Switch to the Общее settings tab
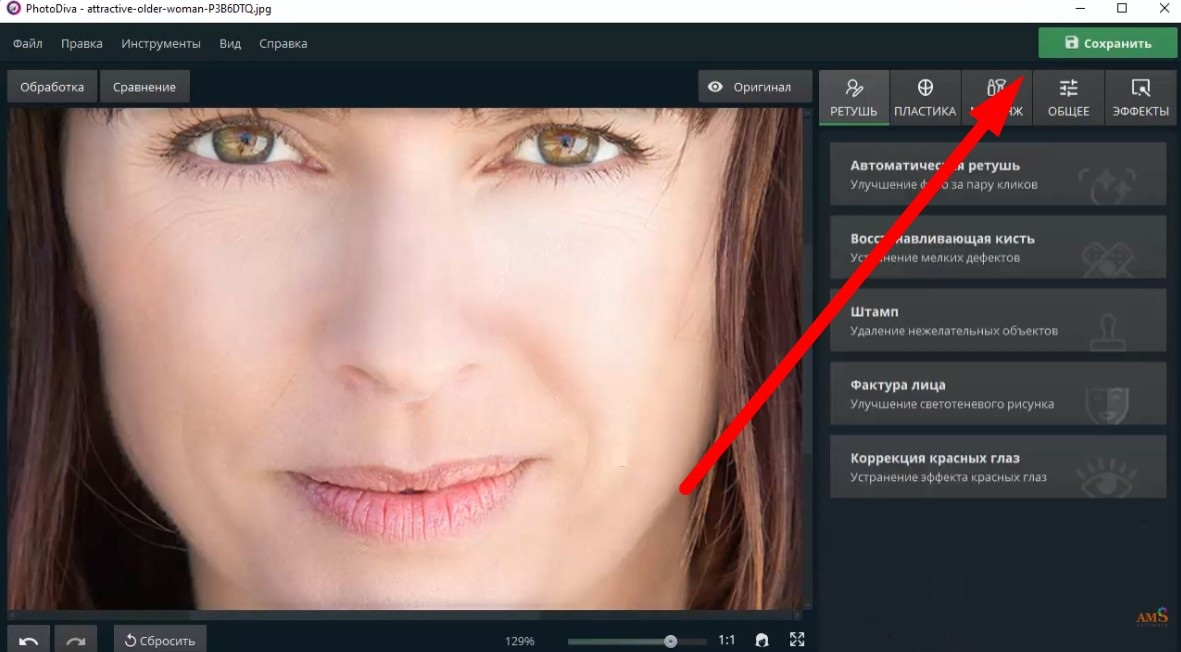The width and height of the screenshot is (1181, 652). [x=1068, y=98]
